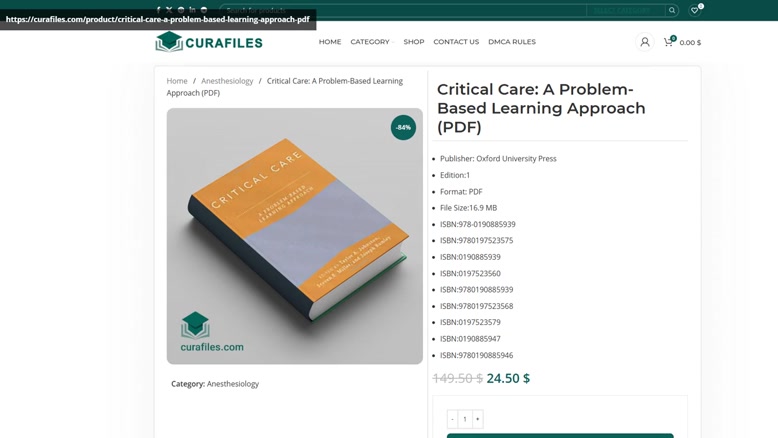Click the search magnifier icon
Image resolution: width=778 pixels, height=438 pixels.
pyautogui.click(x=672, y=10)
